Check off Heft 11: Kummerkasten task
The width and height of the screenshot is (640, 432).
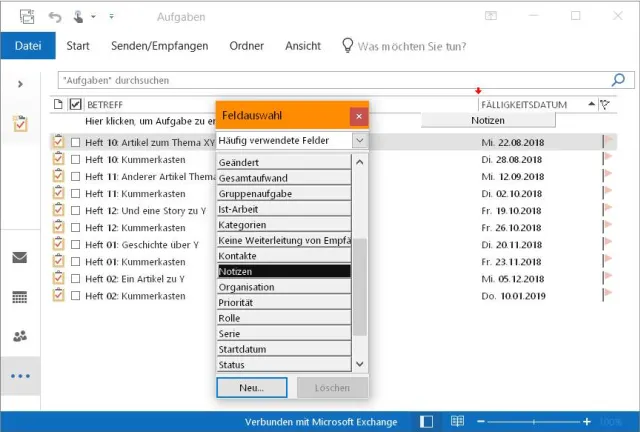[76, 193]
